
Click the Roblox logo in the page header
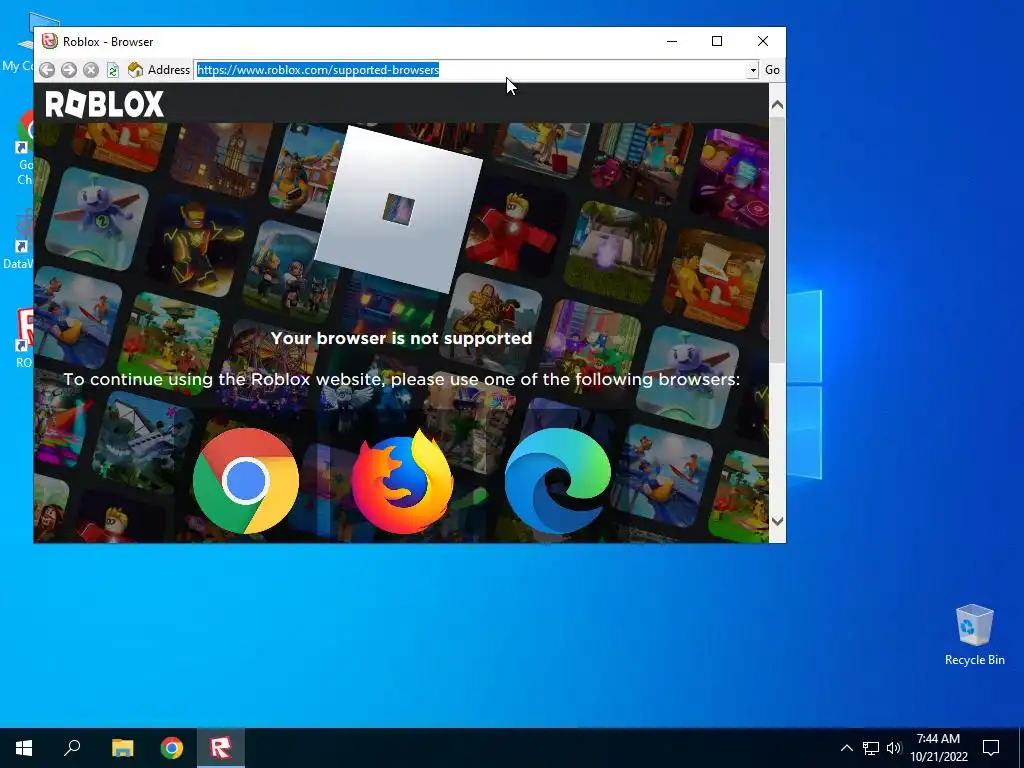coord(104,104)
